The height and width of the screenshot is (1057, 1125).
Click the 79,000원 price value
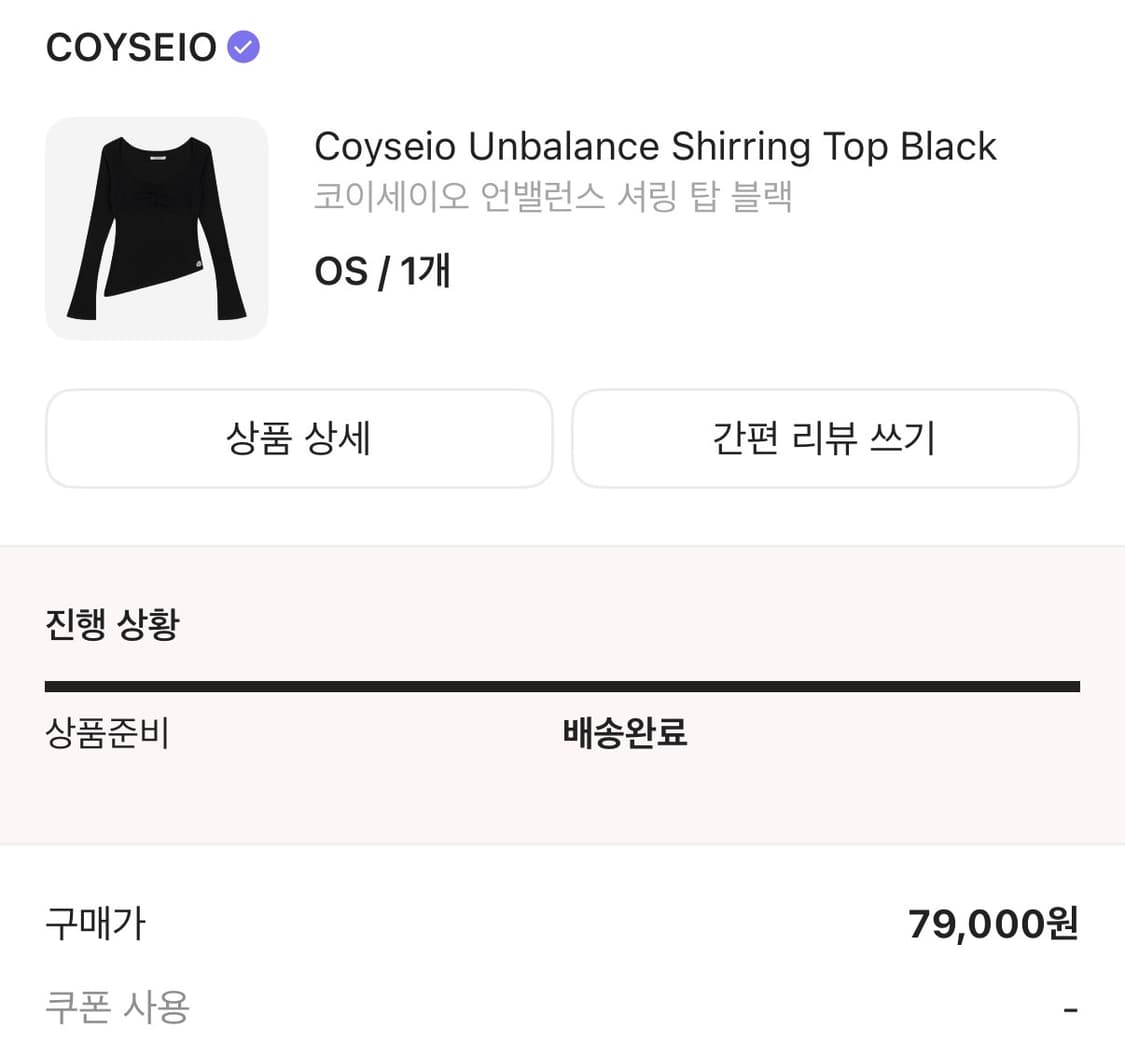click(x=993, y=924)
